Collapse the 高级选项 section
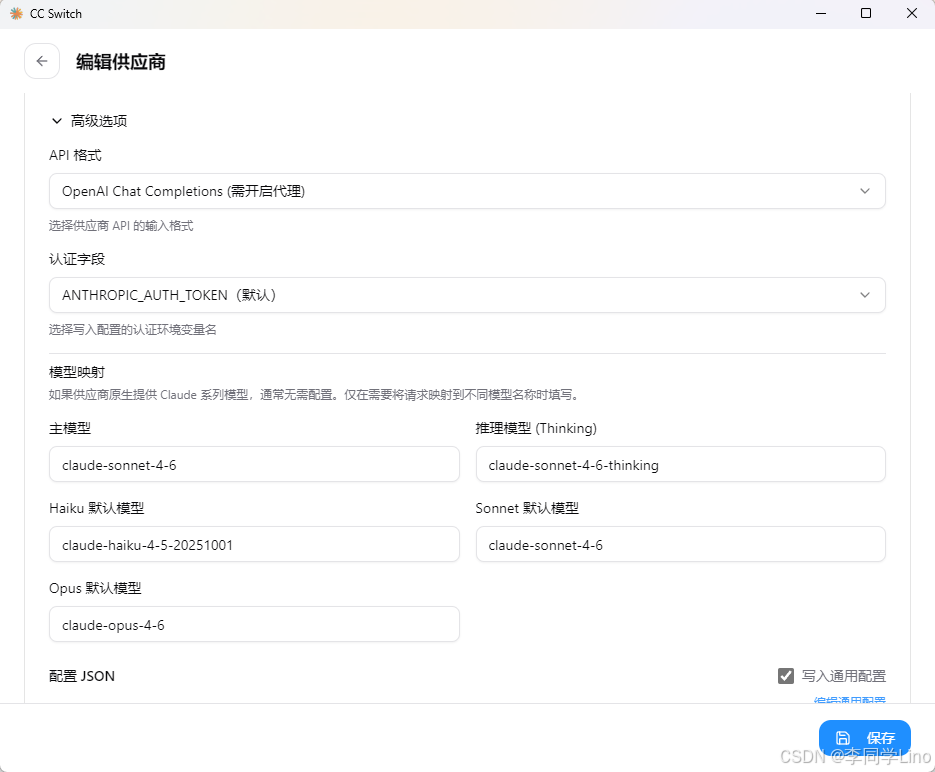This screenshot has width=935, height=772. [89, 121]
